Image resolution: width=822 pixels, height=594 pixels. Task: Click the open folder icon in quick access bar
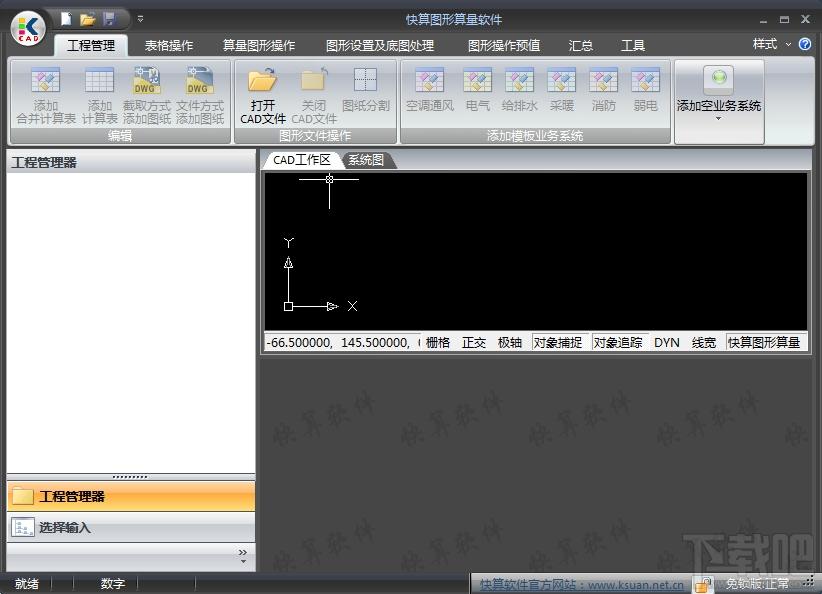coord(88,20)
